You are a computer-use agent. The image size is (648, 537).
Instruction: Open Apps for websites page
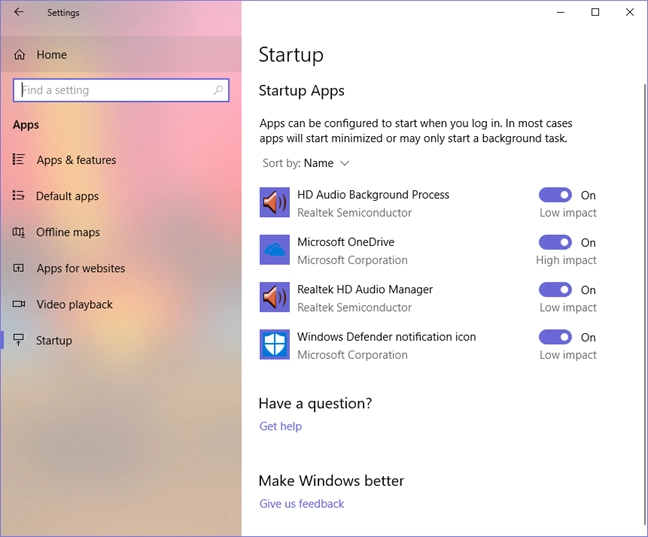[121, 268]
